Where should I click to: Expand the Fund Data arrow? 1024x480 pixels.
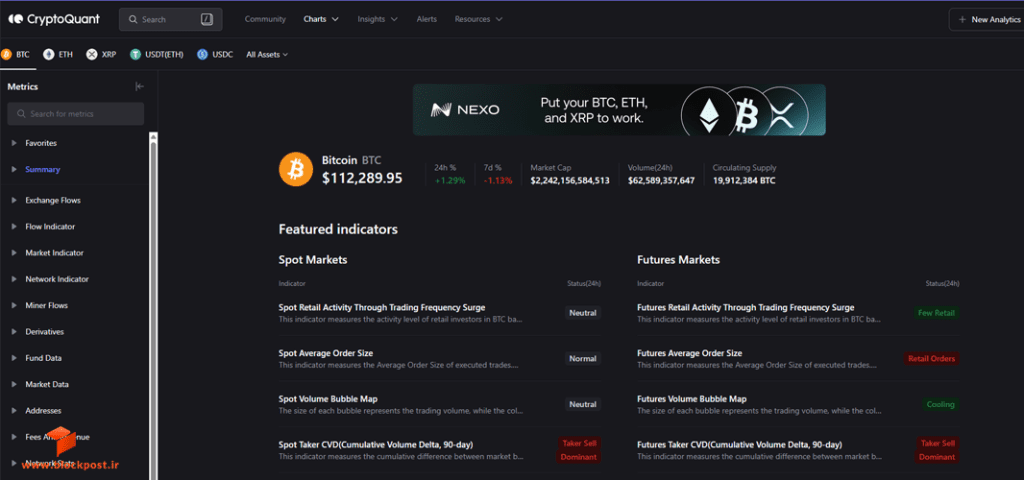point(14,358)
